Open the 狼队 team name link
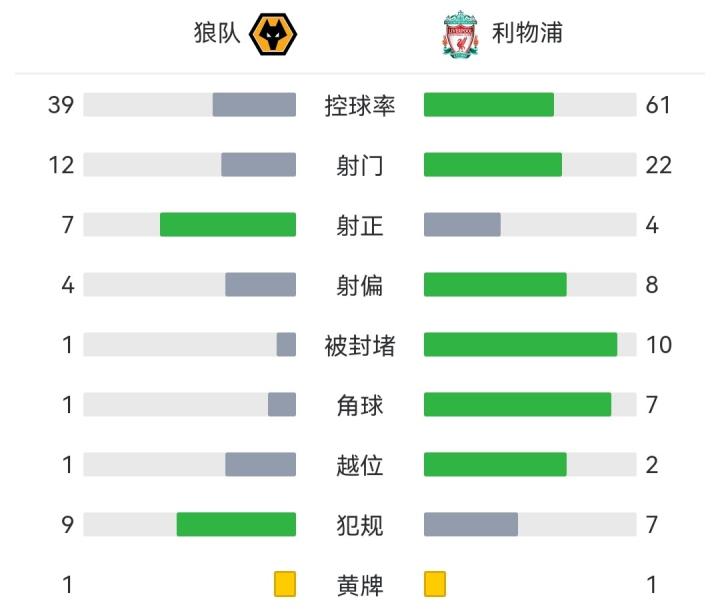The image size is (720, 609). [x=217, y=33]
